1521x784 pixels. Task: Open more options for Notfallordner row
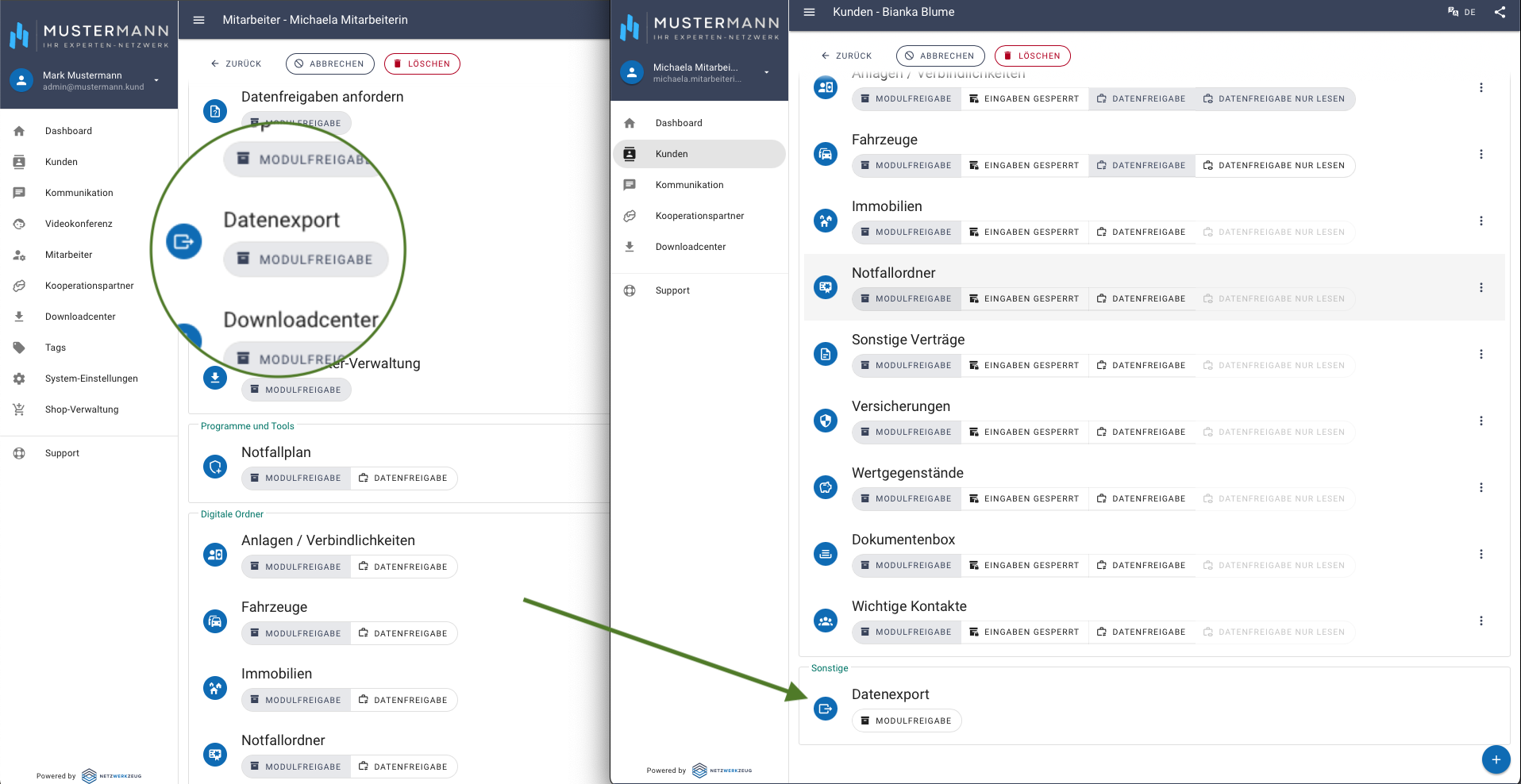pos(1481,288)
